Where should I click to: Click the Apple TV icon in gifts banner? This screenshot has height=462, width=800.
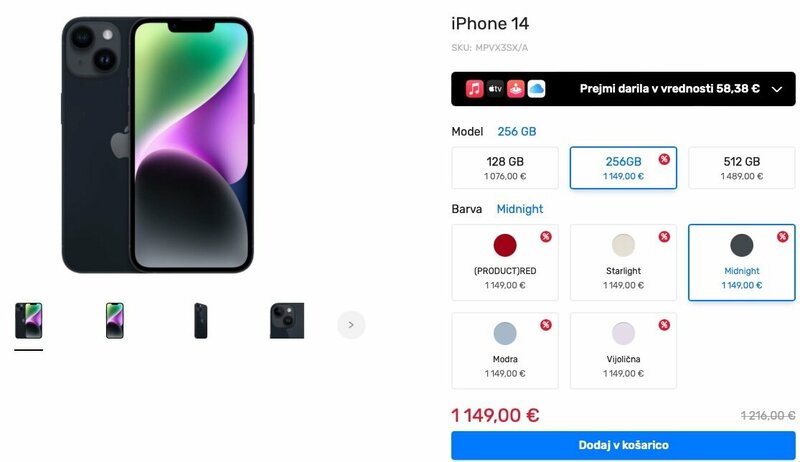[x=495, y=89]
